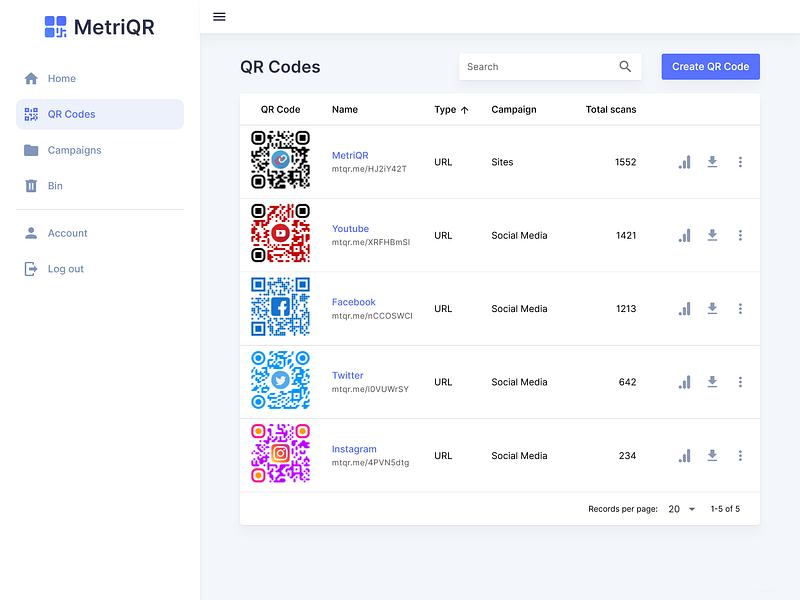Sort by the Campaign column header
This screenshot has height=600, width=800.
click(514, 110)
